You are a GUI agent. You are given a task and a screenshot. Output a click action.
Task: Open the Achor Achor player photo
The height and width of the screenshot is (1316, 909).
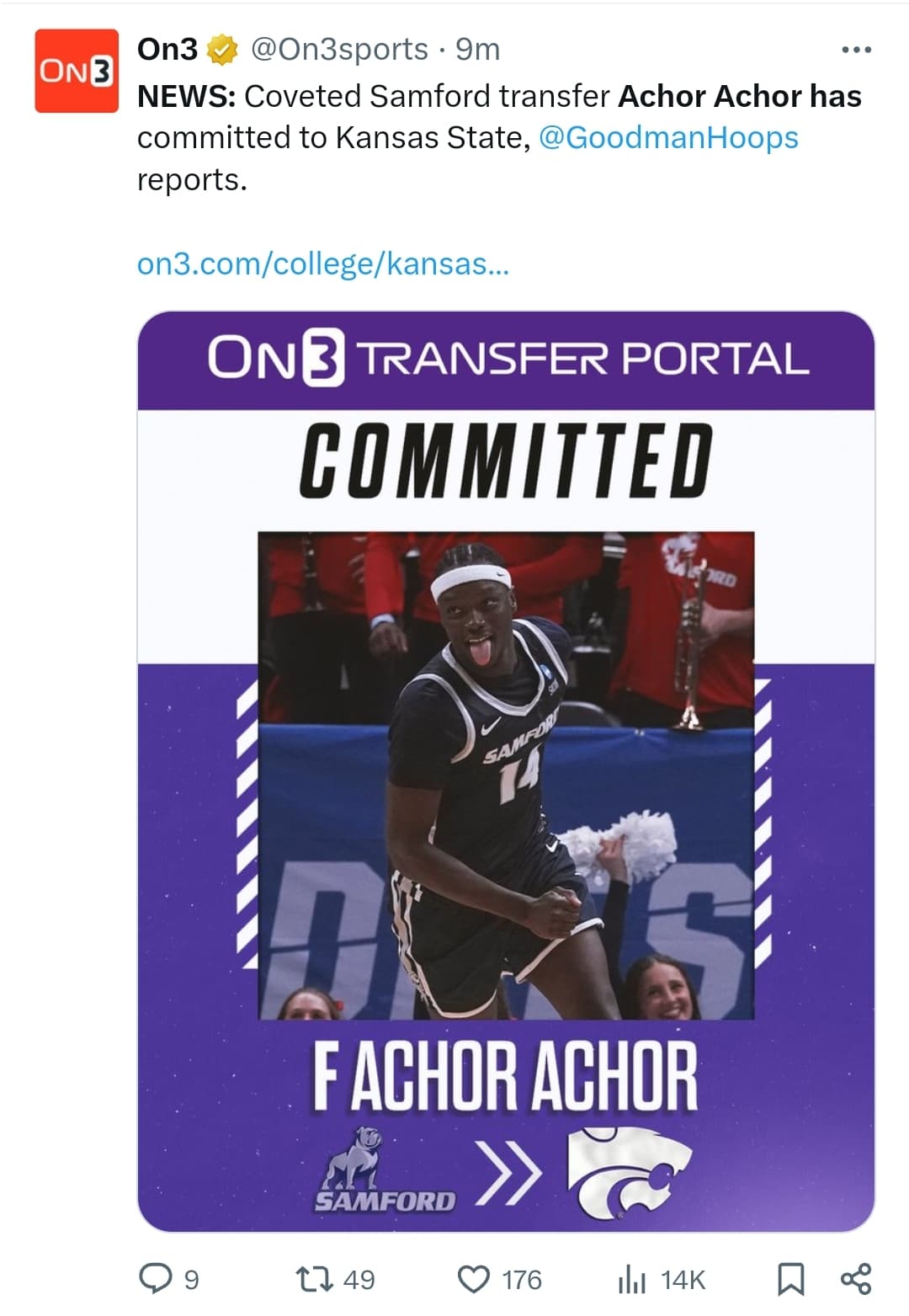pos(506,775)
